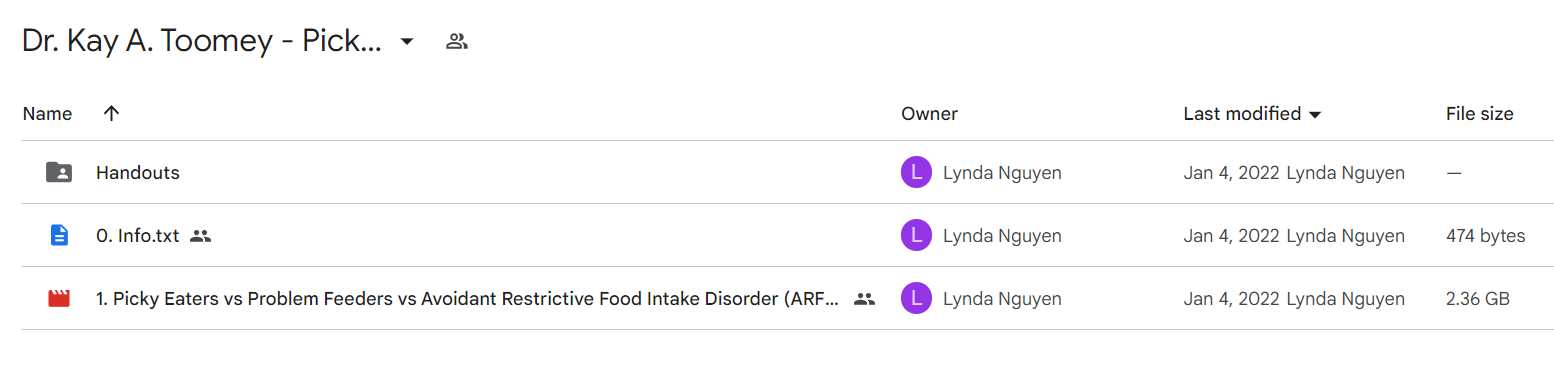1554x377 pixels.
Task: Click the shared icon next to Info.txt
Action: pyautogui.click(x=200, y=236)
